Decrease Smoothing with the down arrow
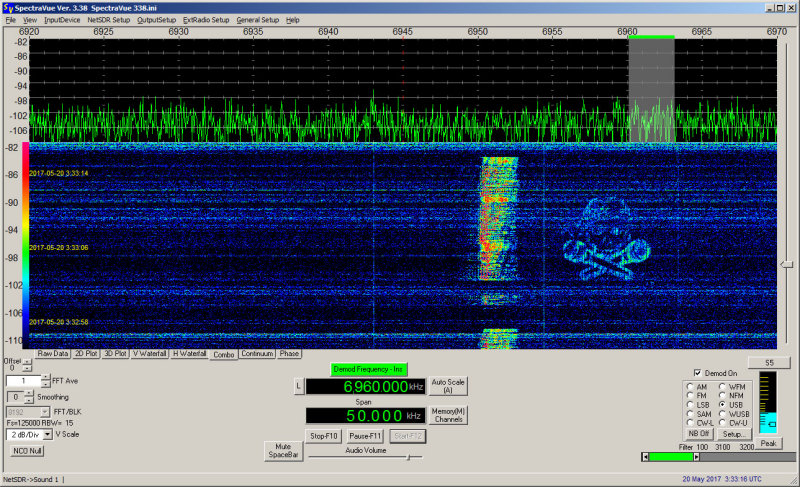This screenshot has height=487, width=800. coord(29,400)
